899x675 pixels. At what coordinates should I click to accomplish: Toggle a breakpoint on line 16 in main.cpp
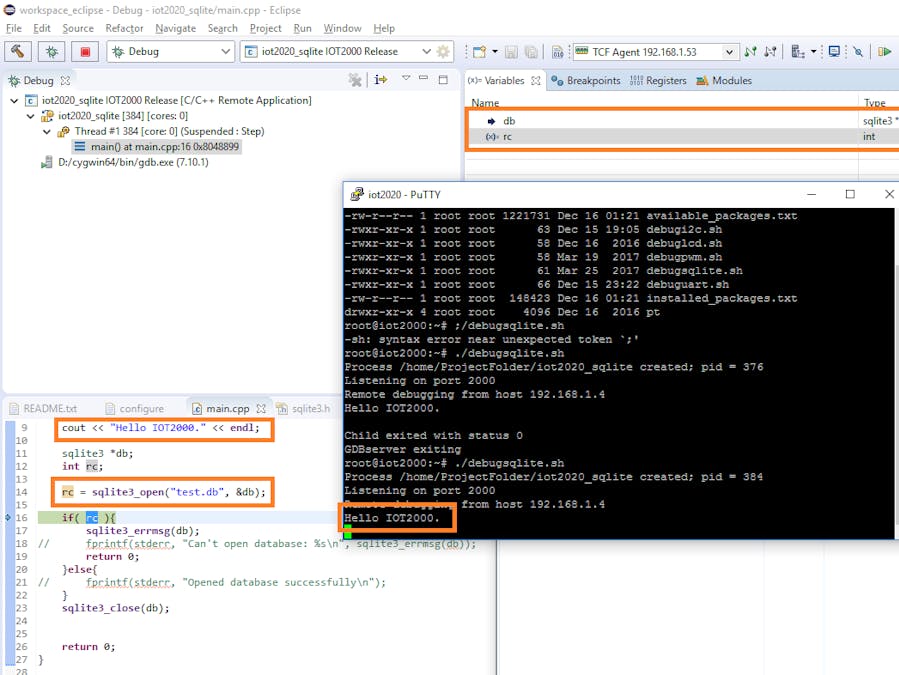pos(9,517)
